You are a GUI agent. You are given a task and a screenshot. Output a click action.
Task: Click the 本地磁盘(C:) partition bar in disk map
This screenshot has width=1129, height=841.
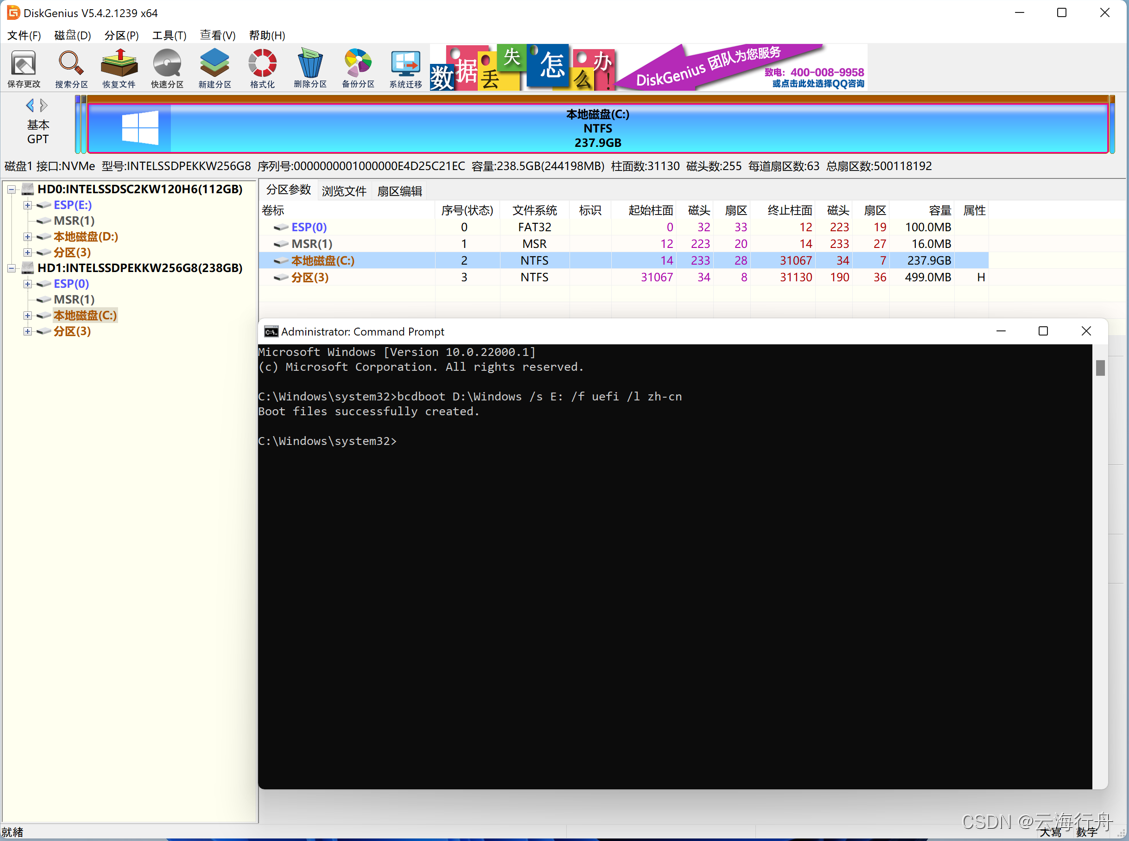[x=598, y=128]
